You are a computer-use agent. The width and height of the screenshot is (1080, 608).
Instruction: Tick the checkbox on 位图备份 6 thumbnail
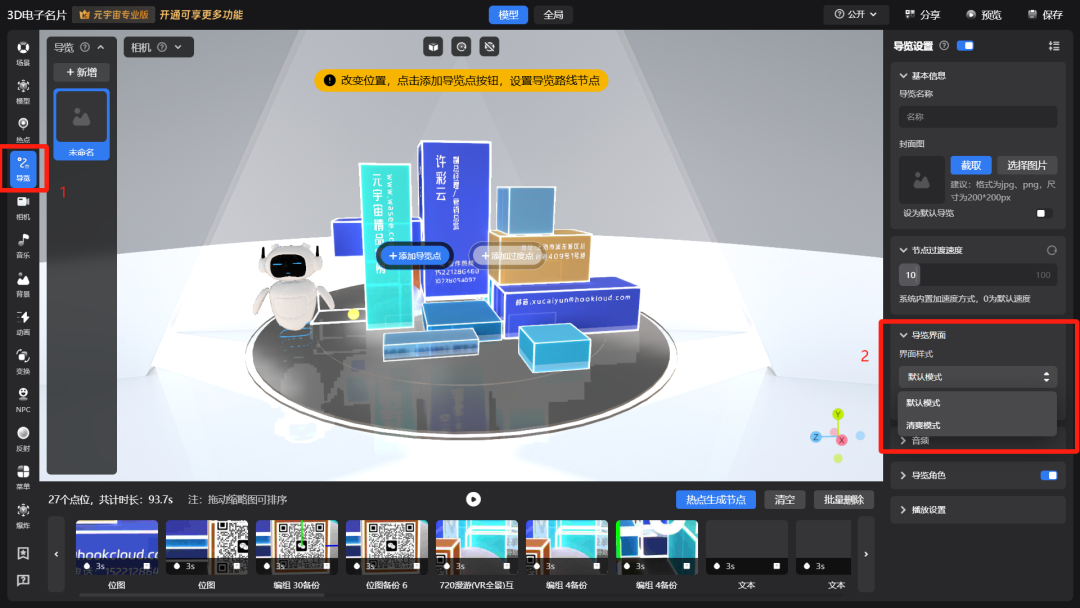417,566
